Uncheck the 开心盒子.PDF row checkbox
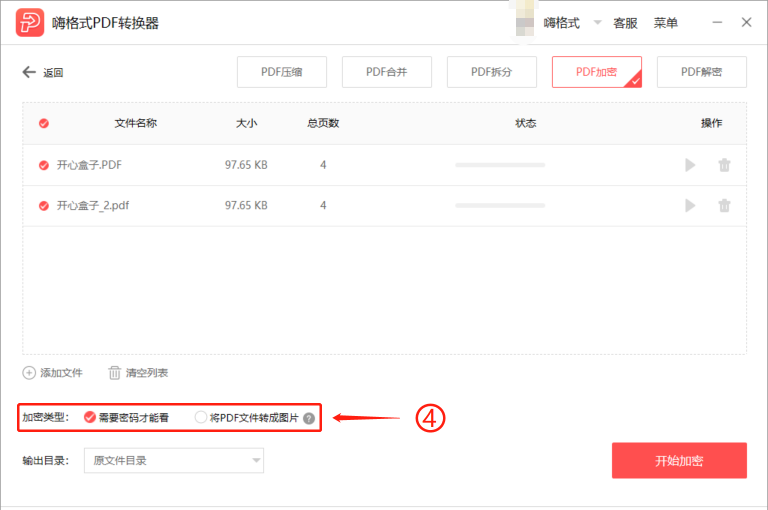Viewport: 768px width, 510px height. (x=44, y=166)
